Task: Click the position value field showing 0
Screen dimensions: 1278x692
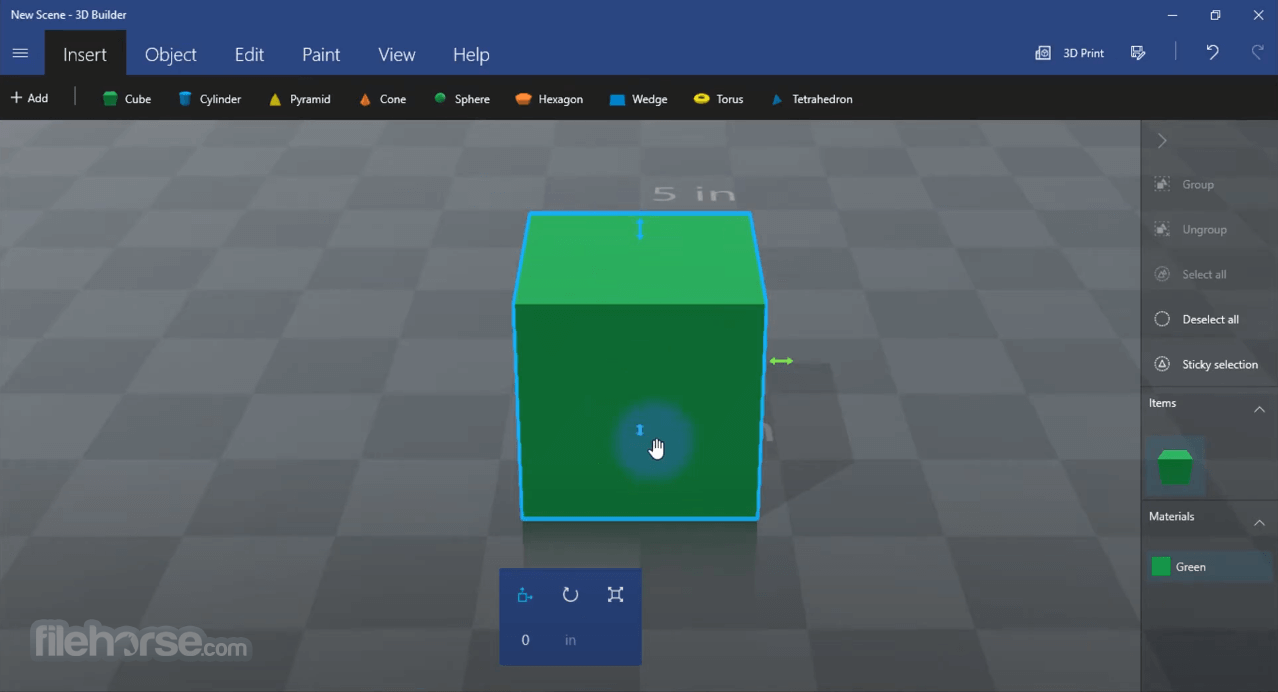Action: (x=525, y=640)
